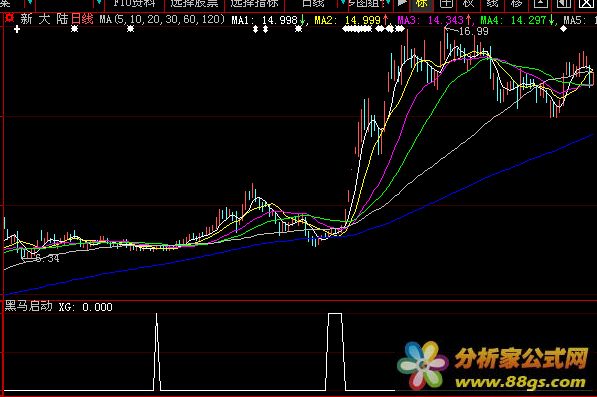
Task: Click the 田 grid layout icon
Action: [446, 4]
